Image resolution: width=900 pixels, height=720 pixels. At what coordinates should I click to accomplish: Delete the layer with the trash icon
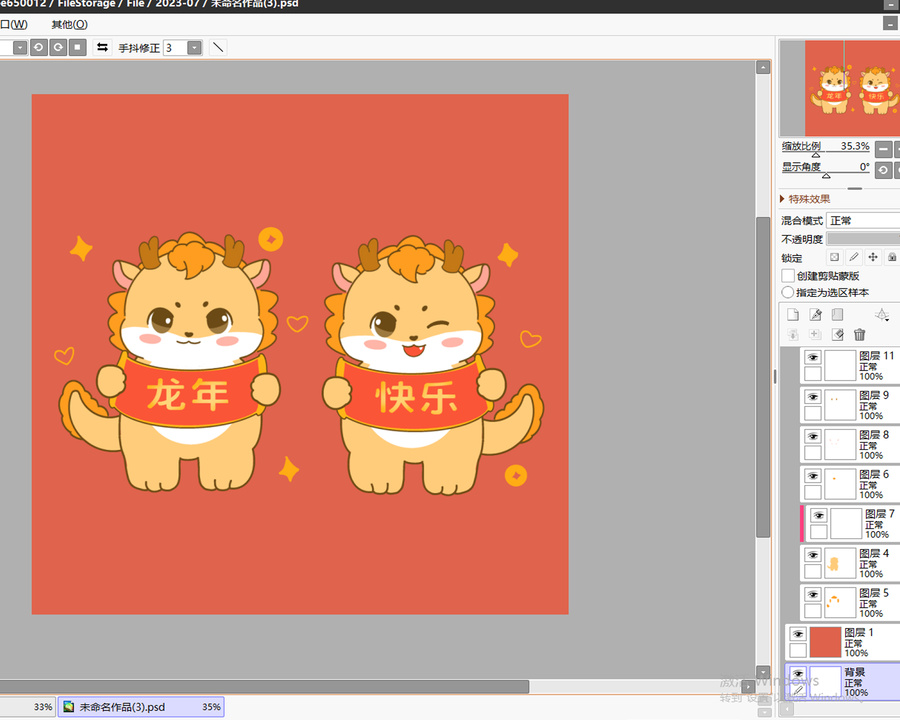coord(859,334)
